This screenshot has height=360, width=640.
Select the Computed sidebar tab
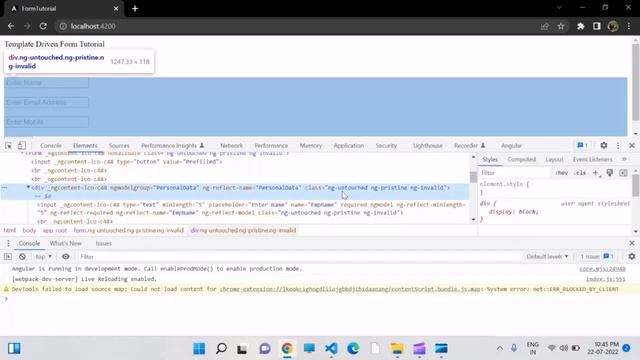tap(521, 159)
